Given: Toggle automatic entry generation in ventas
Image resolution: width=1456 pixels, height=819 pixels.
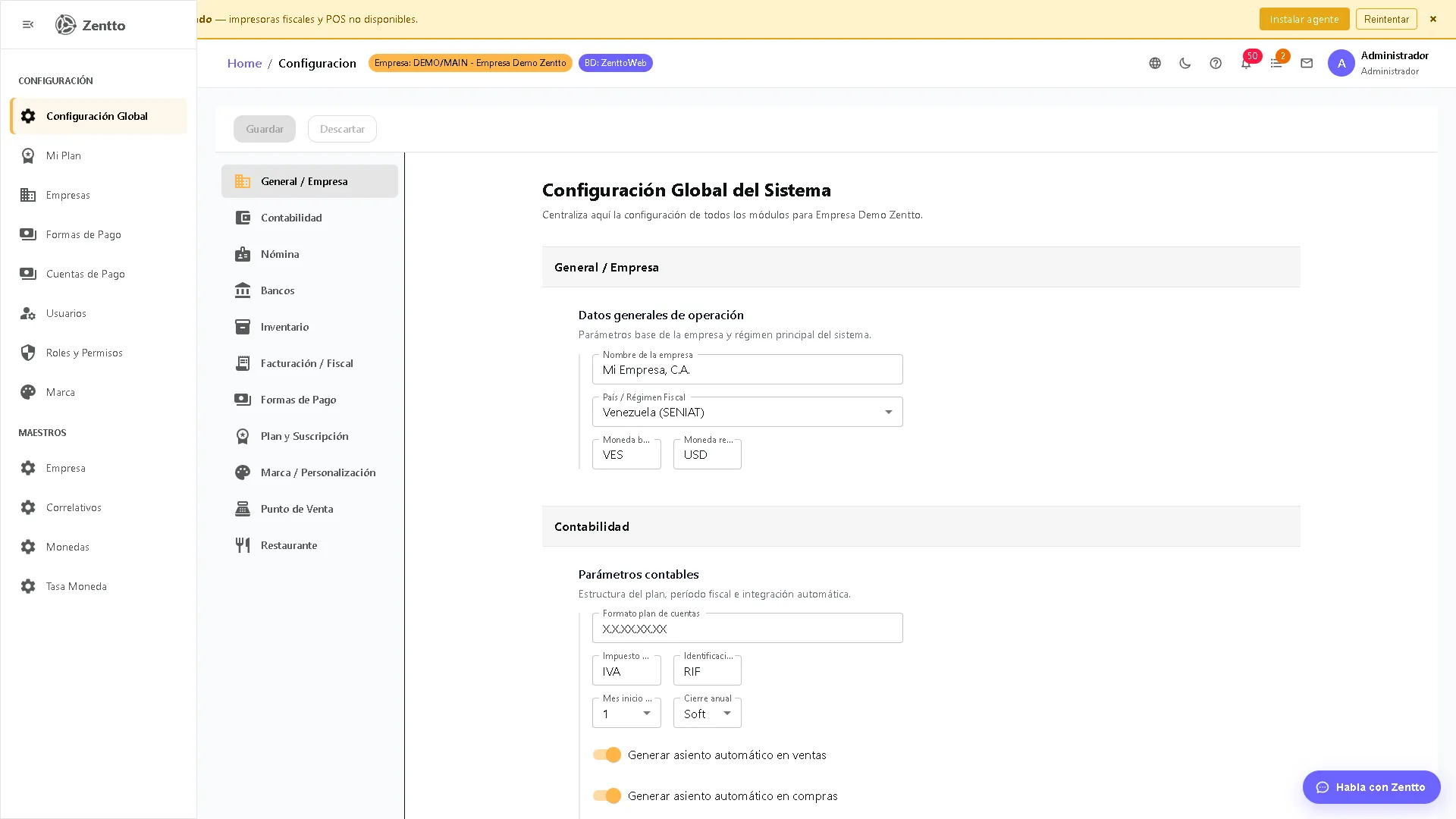Looking at the screenshot, I should [x=607, y=755].
